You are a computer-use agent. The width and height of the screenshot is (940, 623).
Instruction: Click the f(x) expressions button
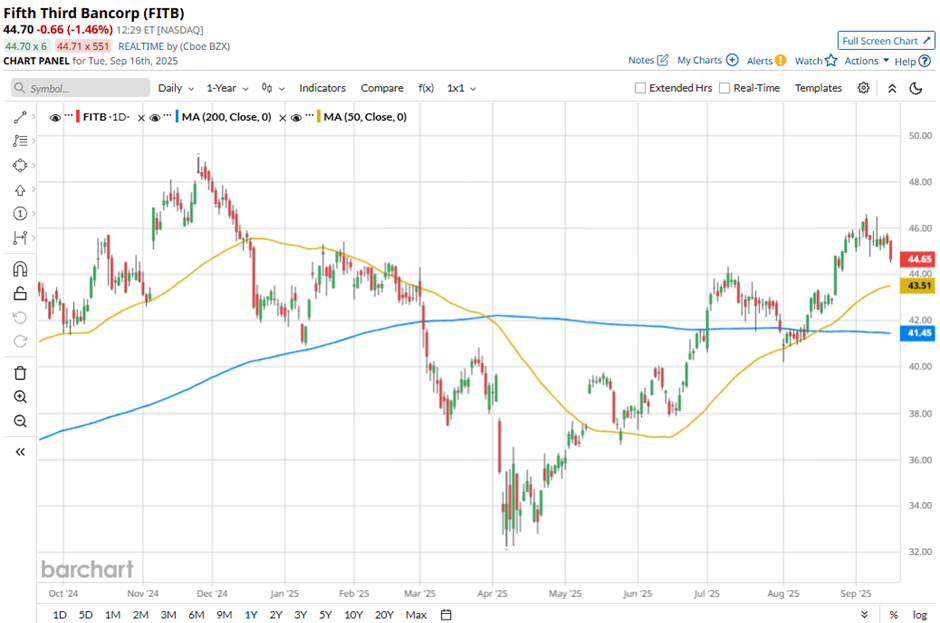[426, 88]
